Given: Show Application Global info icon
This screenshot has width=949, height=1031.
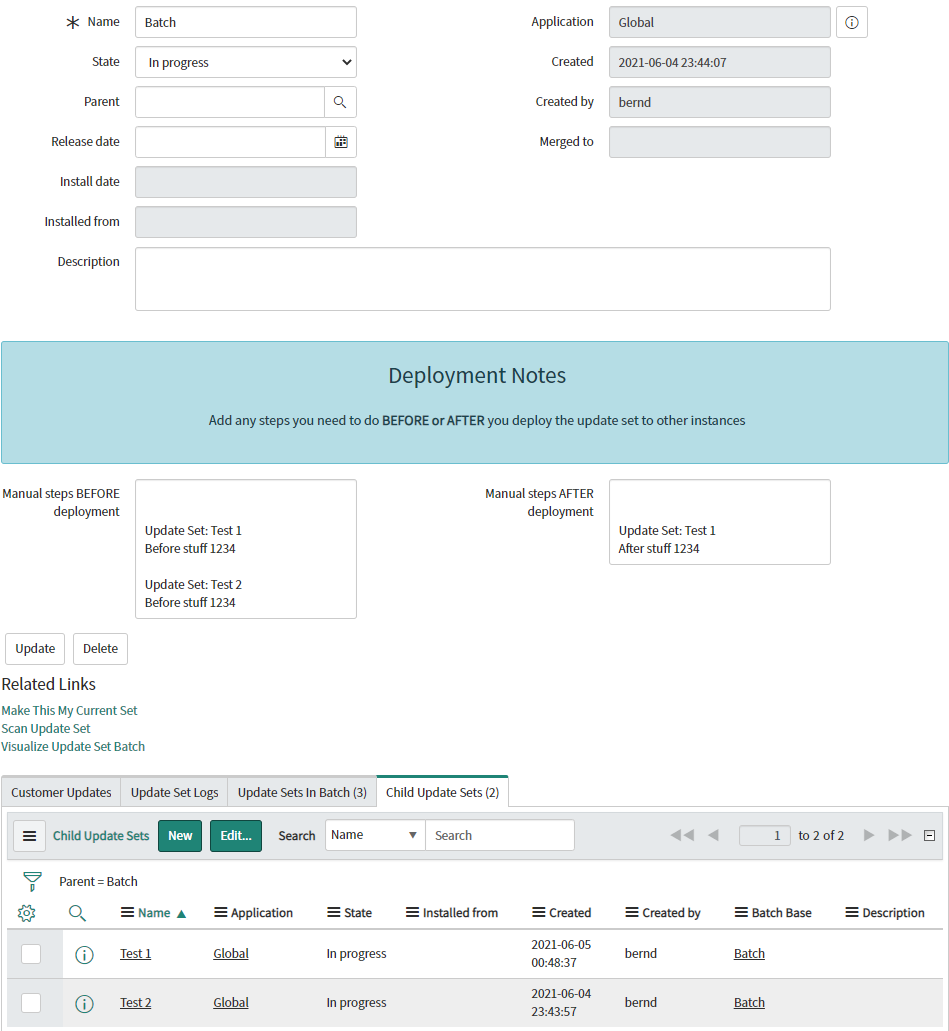Looking at the screenshot, I should tap(852, 22).
